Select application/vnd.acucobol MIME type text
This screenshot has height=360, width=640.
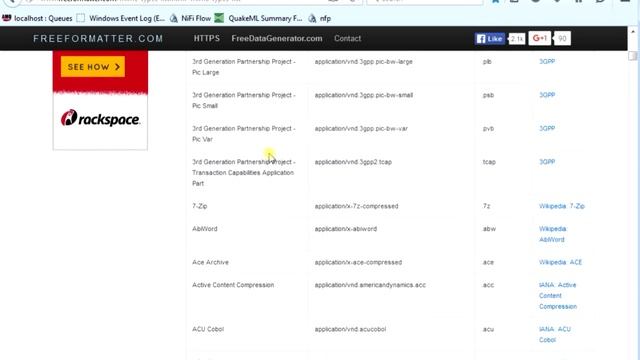pos(350,329)
